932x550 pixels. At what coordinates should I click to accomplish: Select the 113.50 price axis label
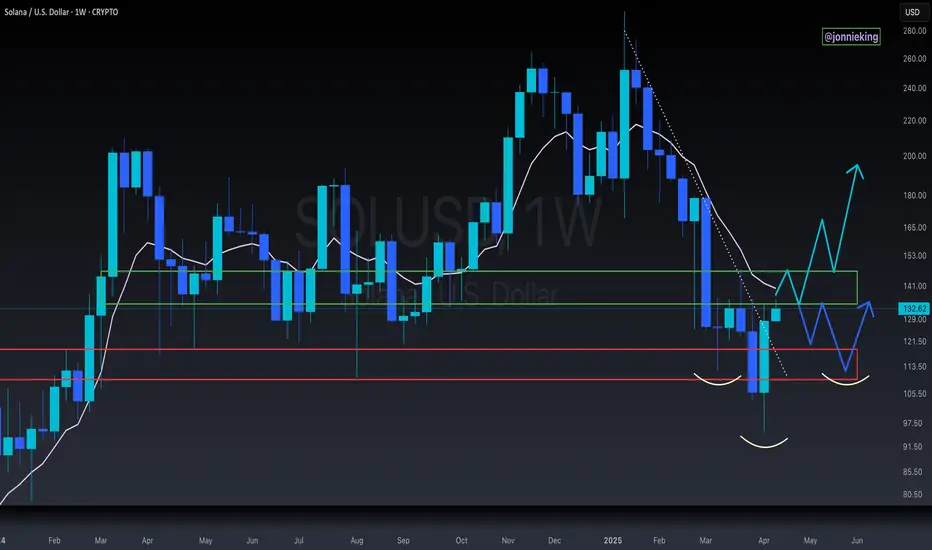[914, 367]
